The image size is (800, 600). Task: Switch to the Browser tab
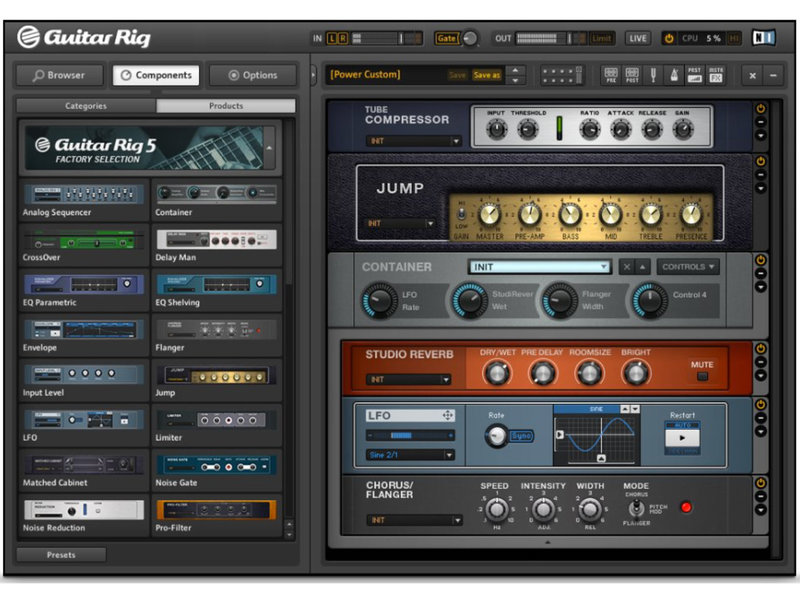(x=58, y=75)
